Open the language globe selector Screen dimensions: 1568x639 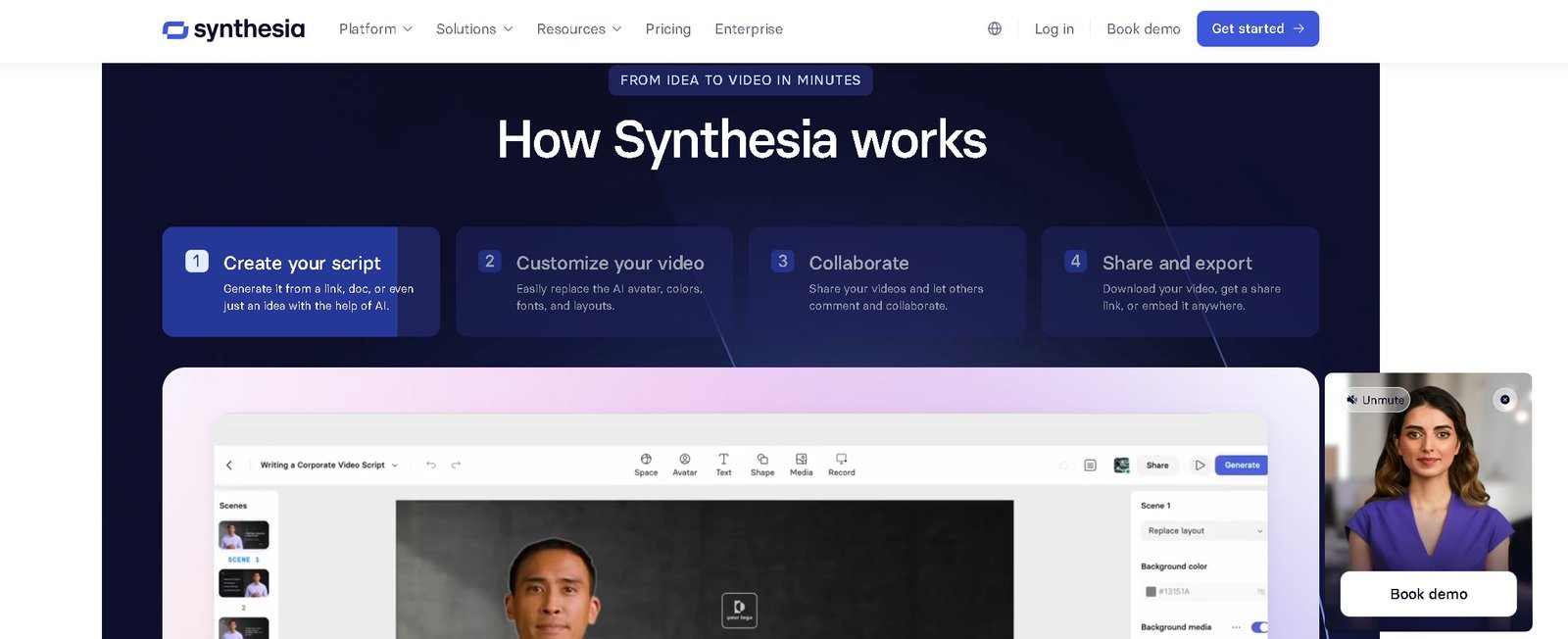(995, 28)
